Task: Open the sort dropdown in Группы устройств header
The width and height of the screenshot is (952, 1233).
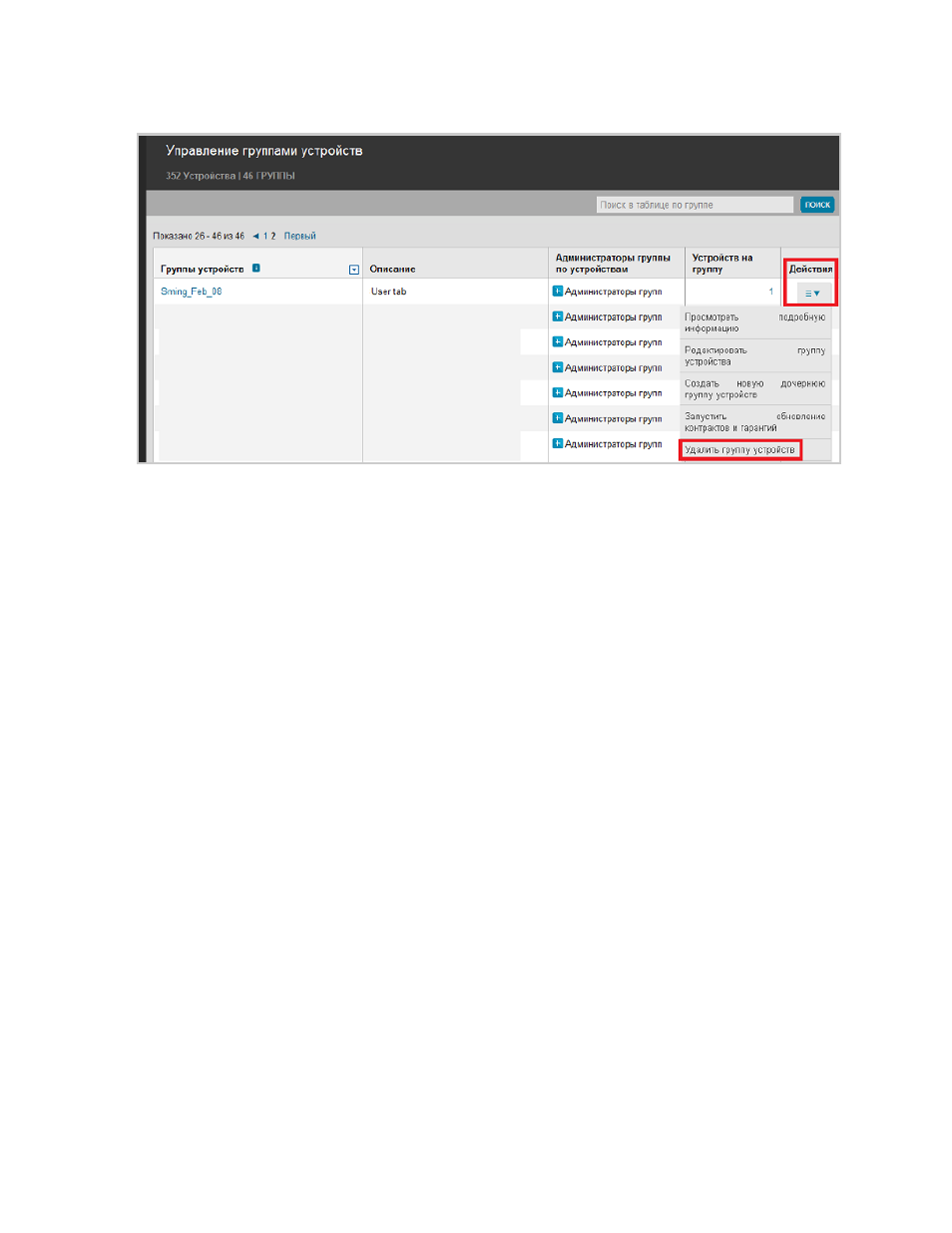Action: pyautogui.click(x=354, y=270)
